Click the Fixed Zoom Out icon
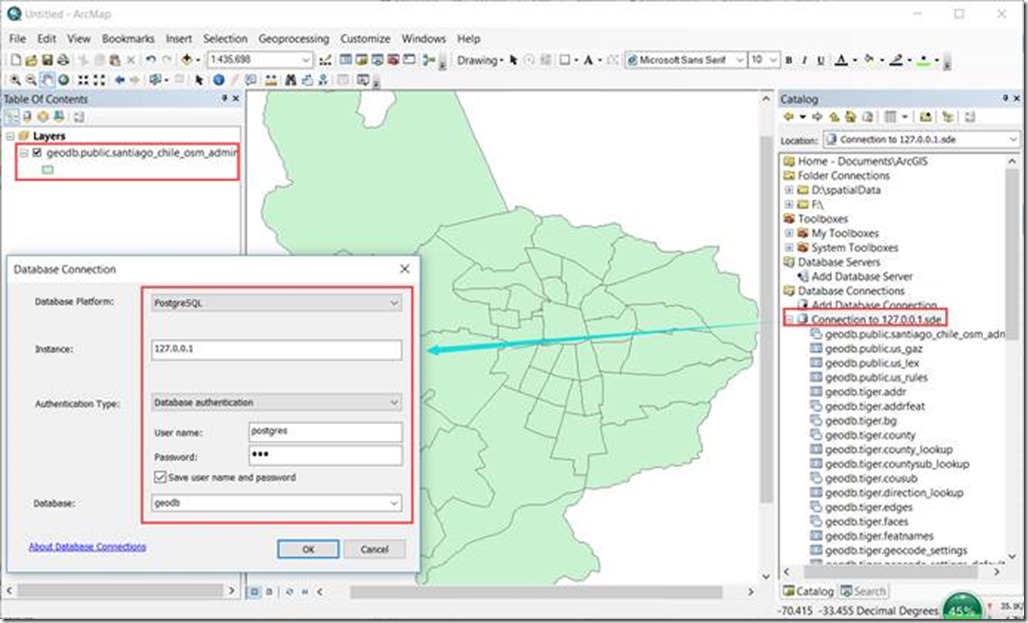The width and height of the screenshot is (1028, 623). point(99,80)
